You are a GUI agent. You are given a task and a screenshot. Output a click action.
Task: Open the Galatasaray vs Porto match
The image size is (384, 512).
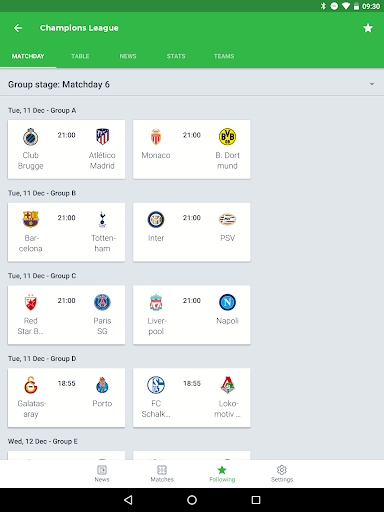66,398
